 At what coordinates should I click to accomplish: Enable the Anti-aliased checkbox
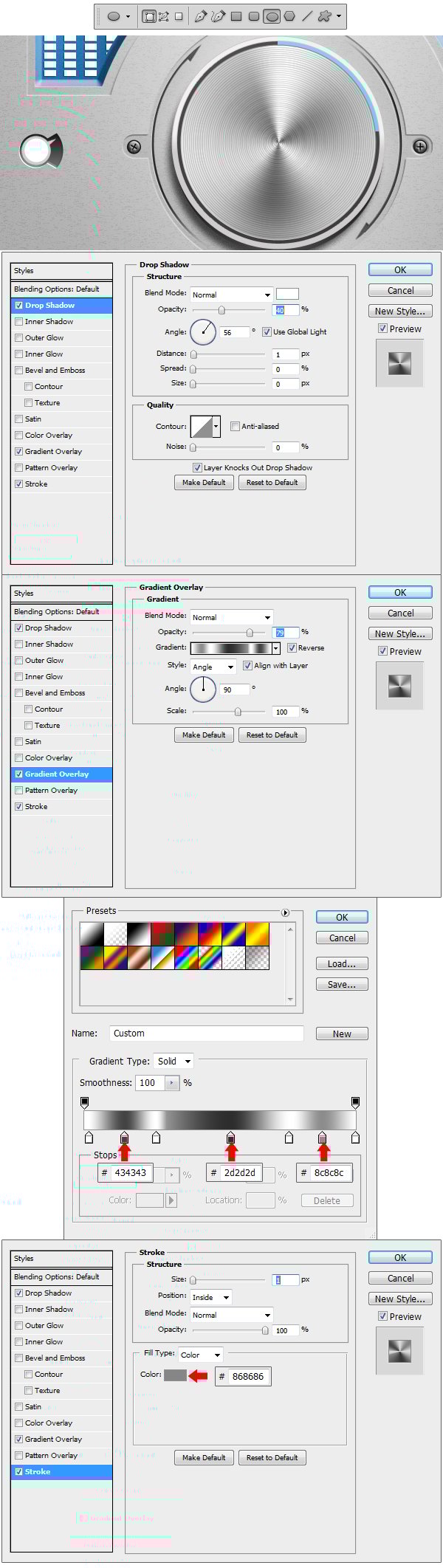(x=236, y=427)
